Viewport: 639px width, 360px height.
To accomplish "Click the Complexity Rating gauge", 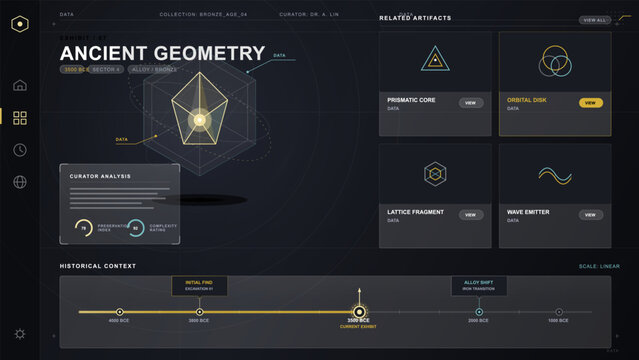I will [x=136, y=228].
